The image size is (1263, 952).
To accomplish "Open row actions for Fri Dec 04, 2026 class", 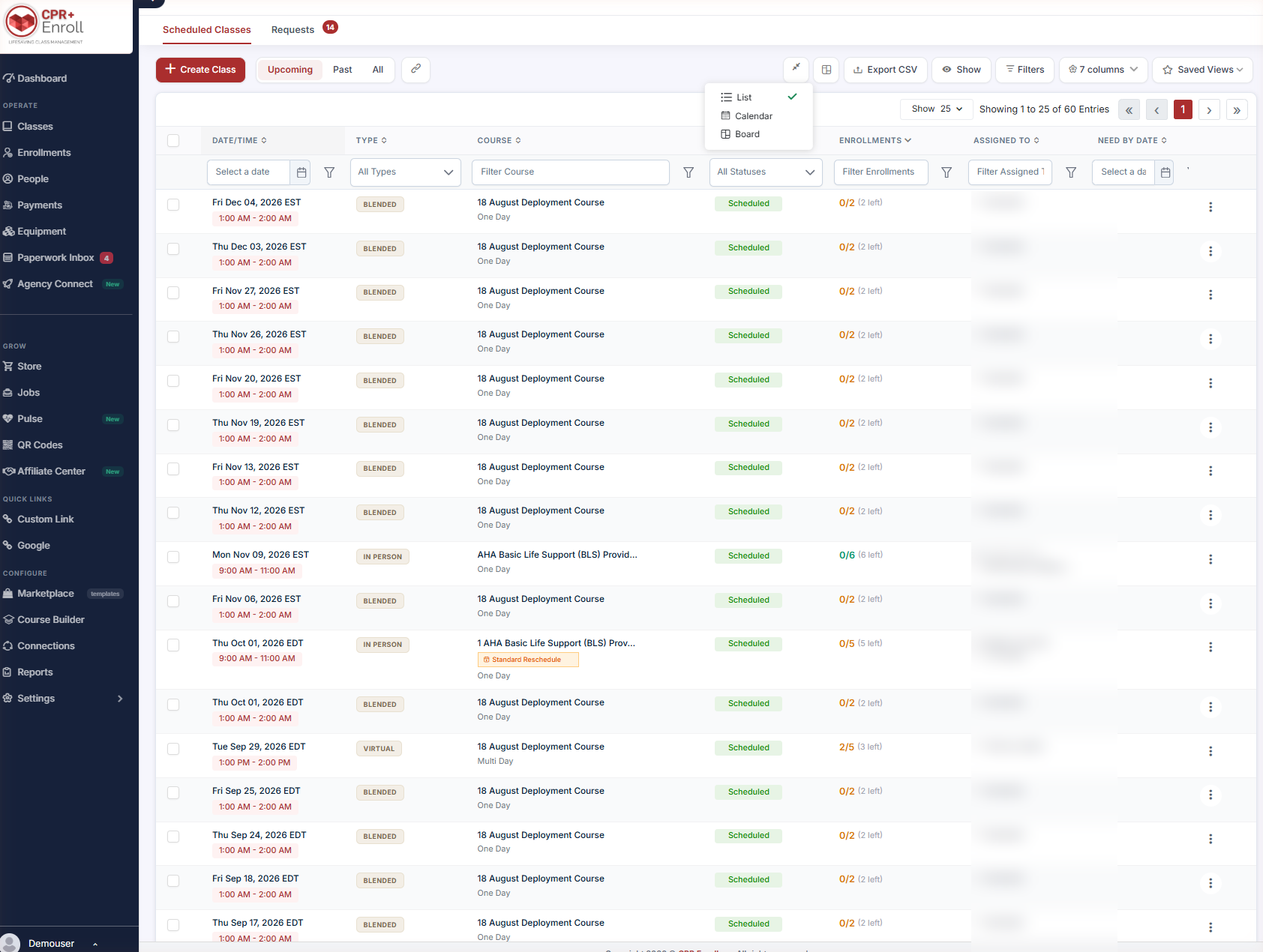I will coord(1210,207).
